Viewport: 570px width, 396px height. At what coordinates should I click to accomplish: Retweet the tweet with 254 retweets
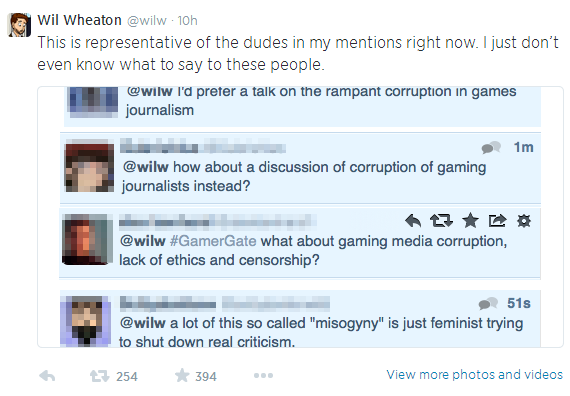(99, 376)
